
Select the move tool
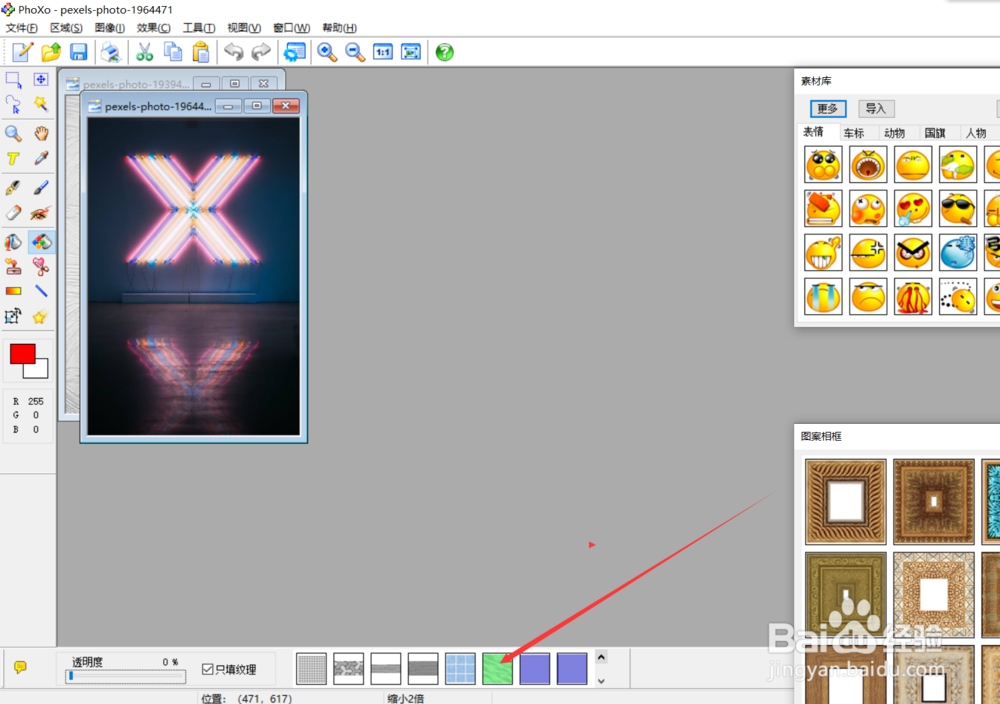pyautogui.click(x=41, y=79)
